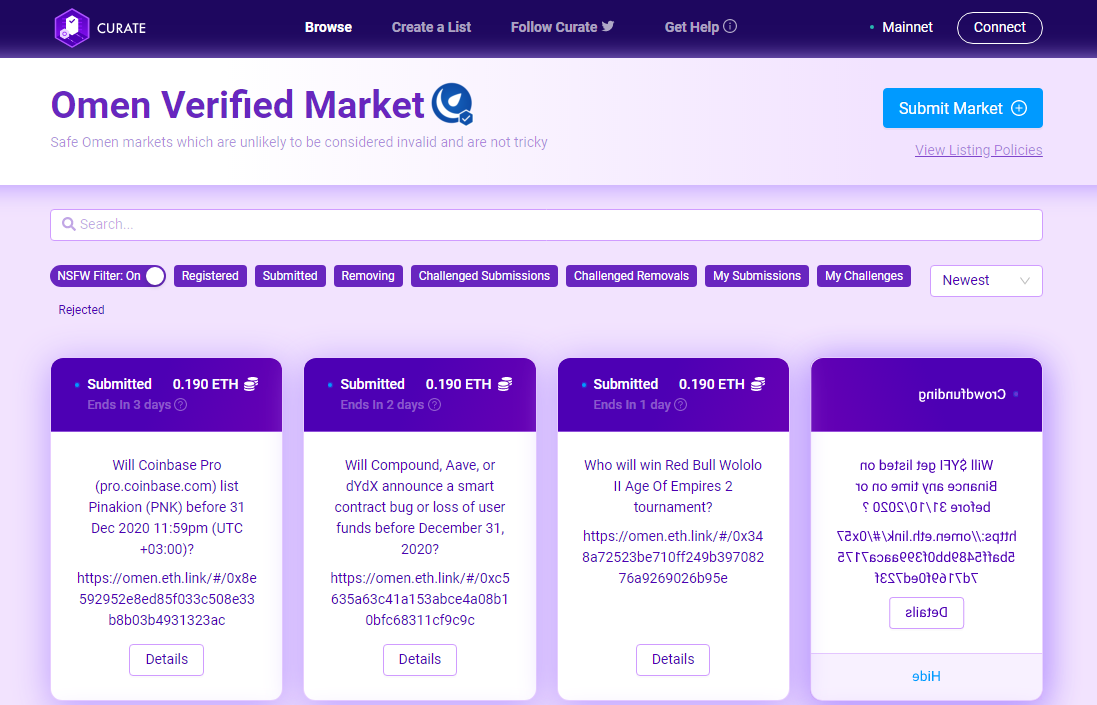1097x705 pixels.
Task: Click the Omen verified badge logo
Action: click(x=452, y=104)
